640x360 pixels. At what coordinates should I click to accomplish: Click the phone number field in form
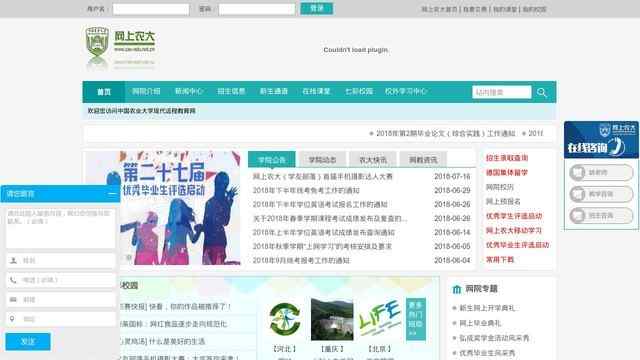click(61, 280)
